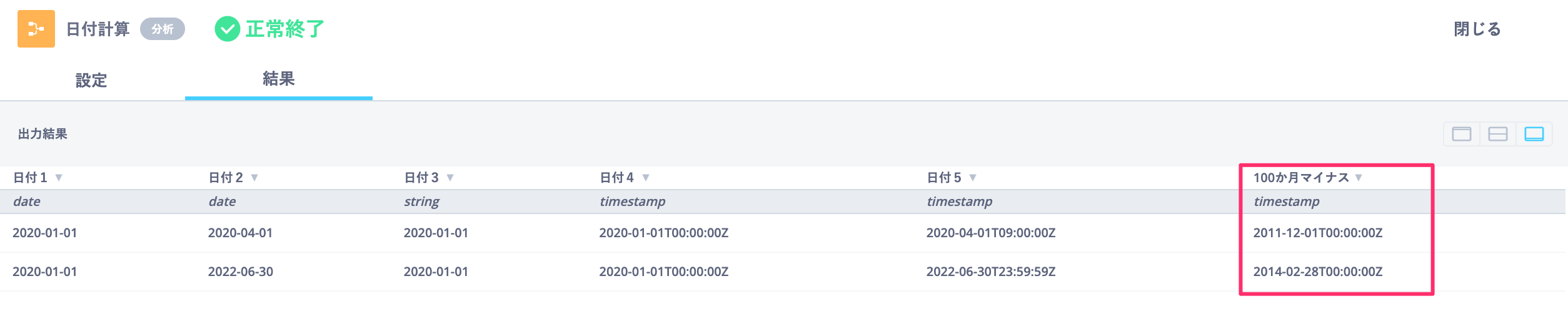Viewport: 1568px width, 328px height.
Task: Switch to the 設定 tab
Action: (x=91, y=80)
